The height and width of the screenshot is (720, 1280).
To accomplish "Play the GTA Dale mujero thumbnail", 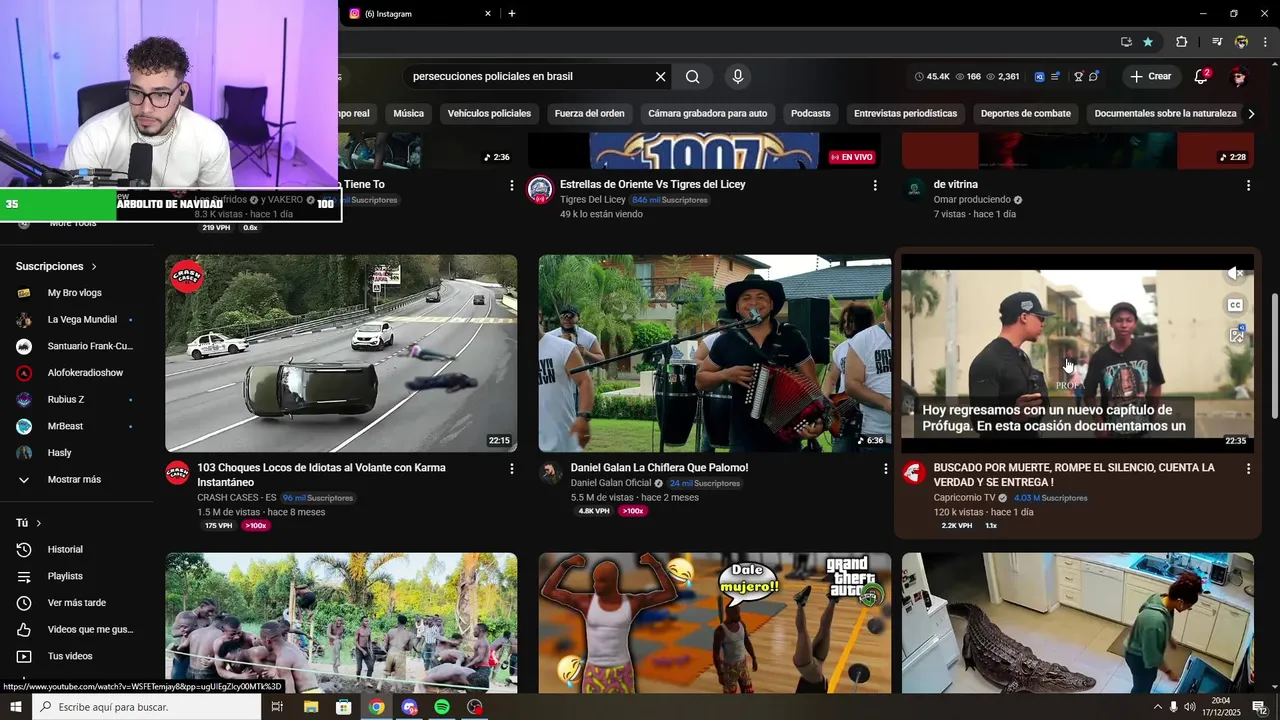I will (714, 623).
